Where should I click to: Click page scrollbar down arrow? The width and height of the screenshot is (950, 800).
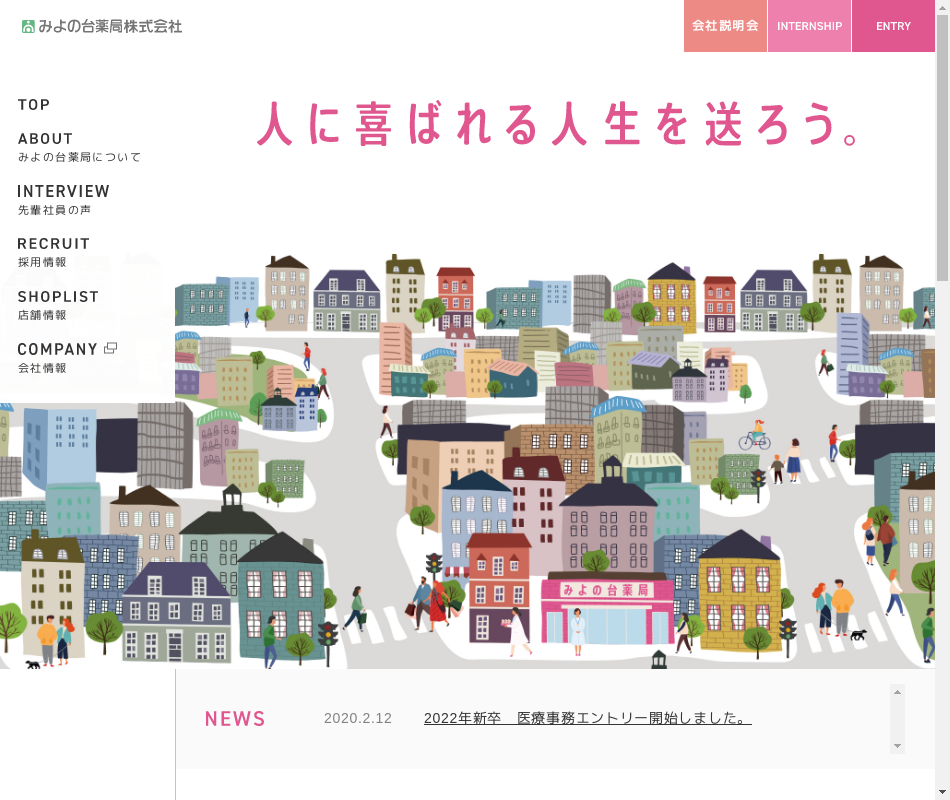click(x=943, y=793)
